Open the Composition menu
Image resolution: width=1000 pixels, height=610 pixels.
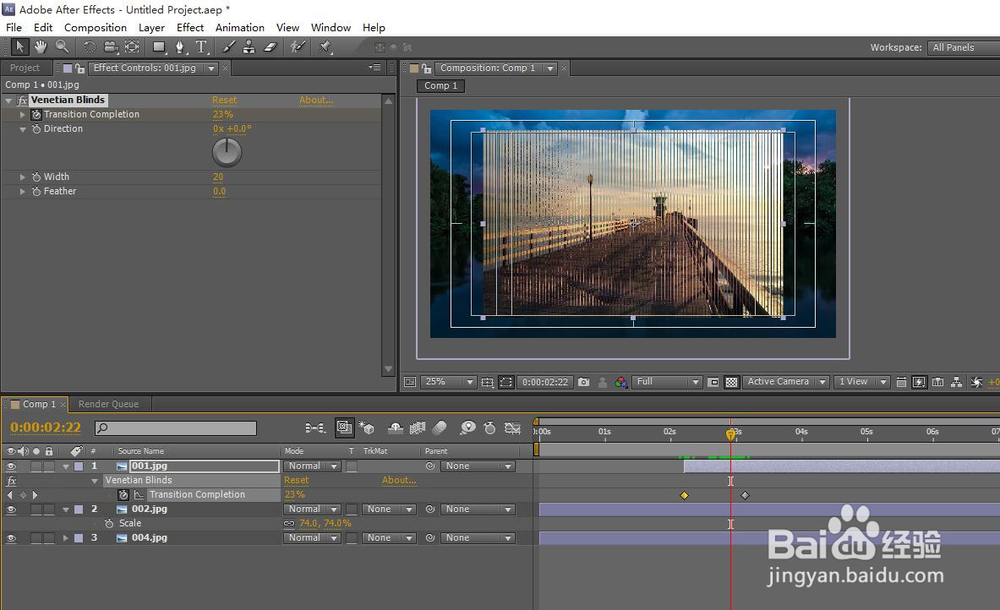pyautogui.click(x=95, y=27)
